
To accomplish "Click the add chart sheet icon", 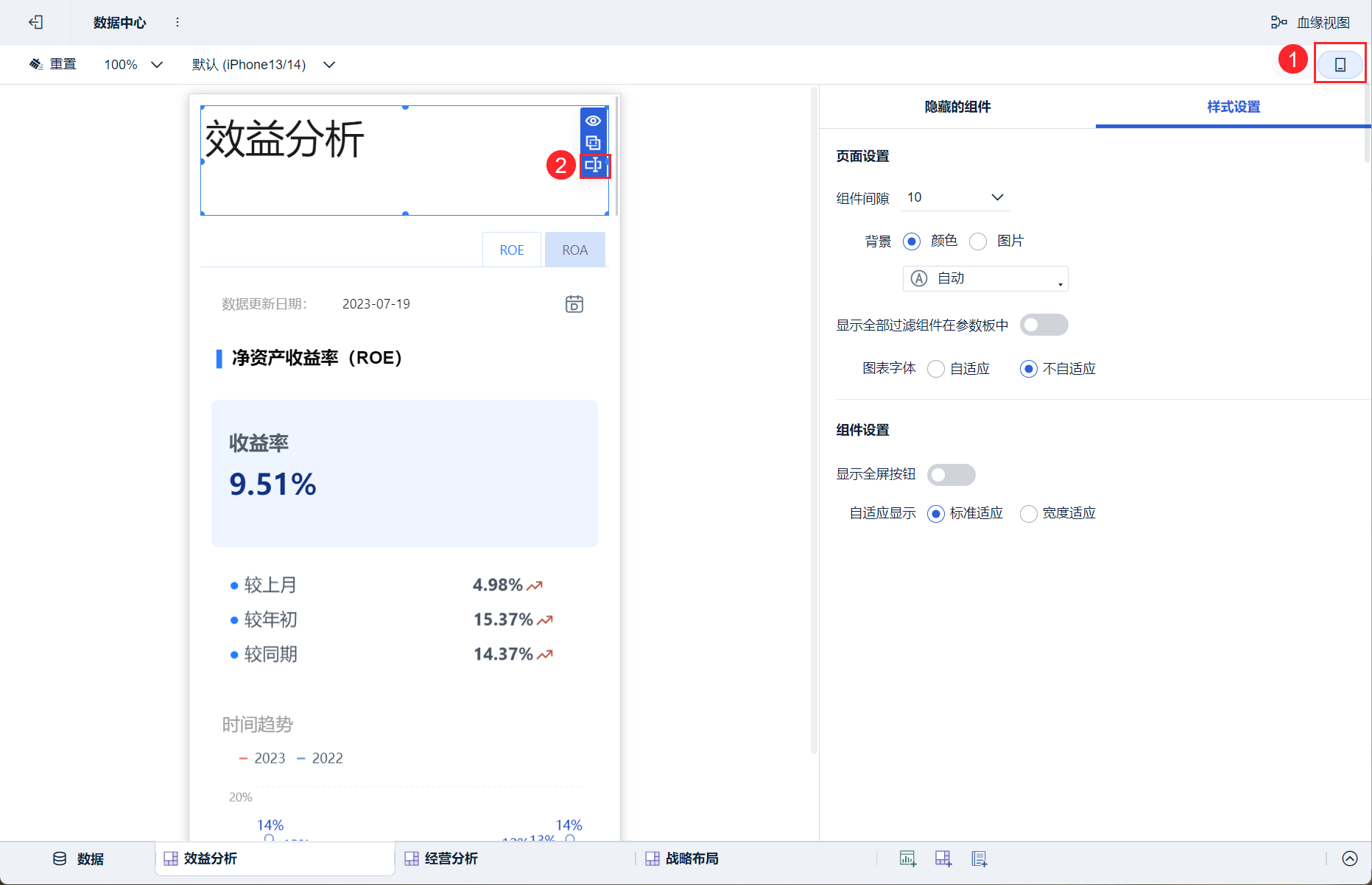I will 907,858.
